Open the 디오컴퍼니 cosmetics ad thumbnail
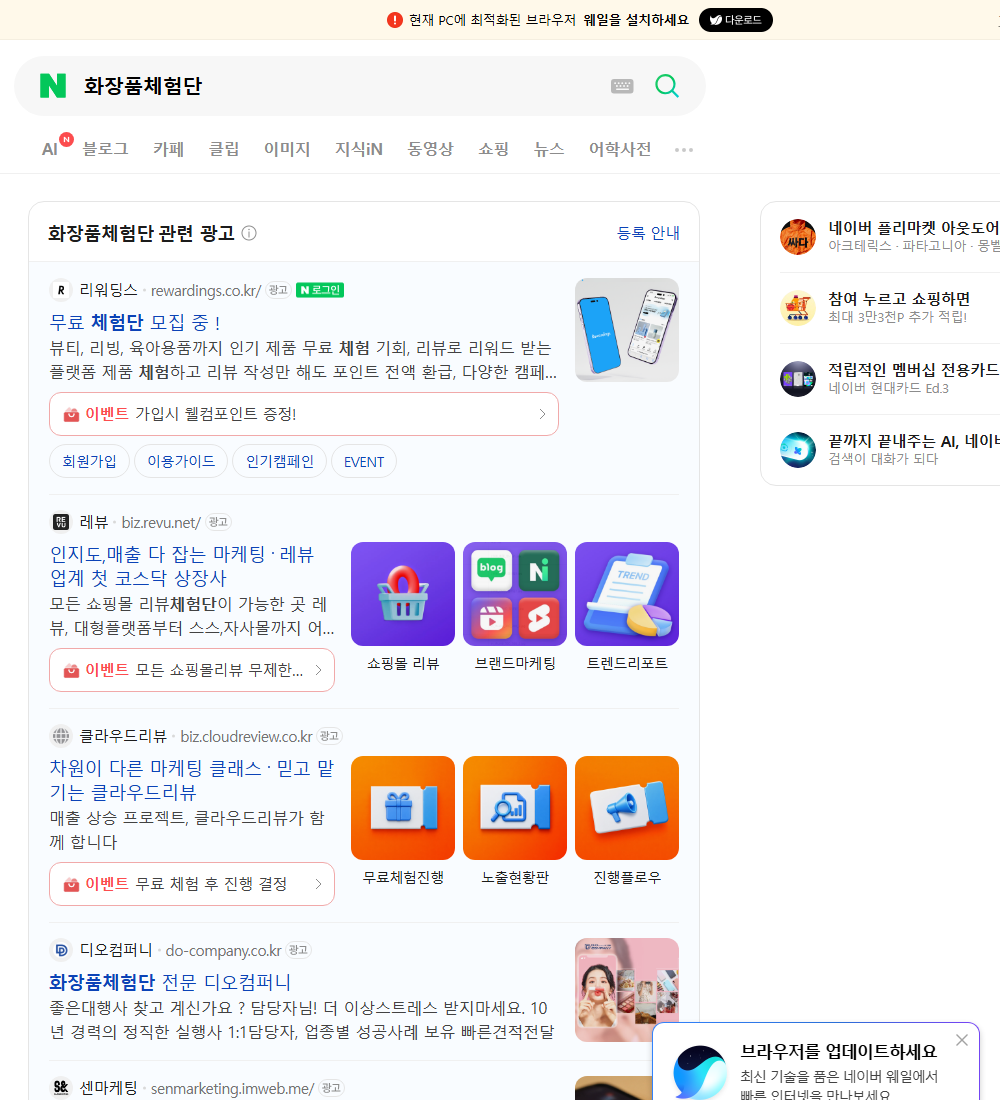The width and height of the screenshot is (1000, 1100). pos(627,990)
